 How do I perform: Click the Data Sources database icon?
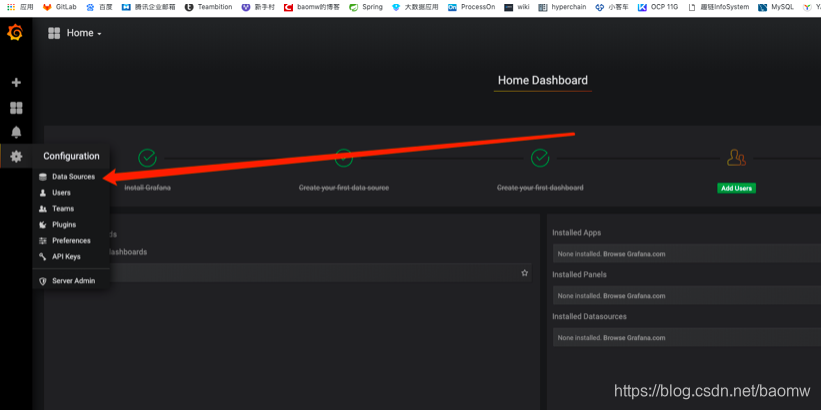pos(43,177)
